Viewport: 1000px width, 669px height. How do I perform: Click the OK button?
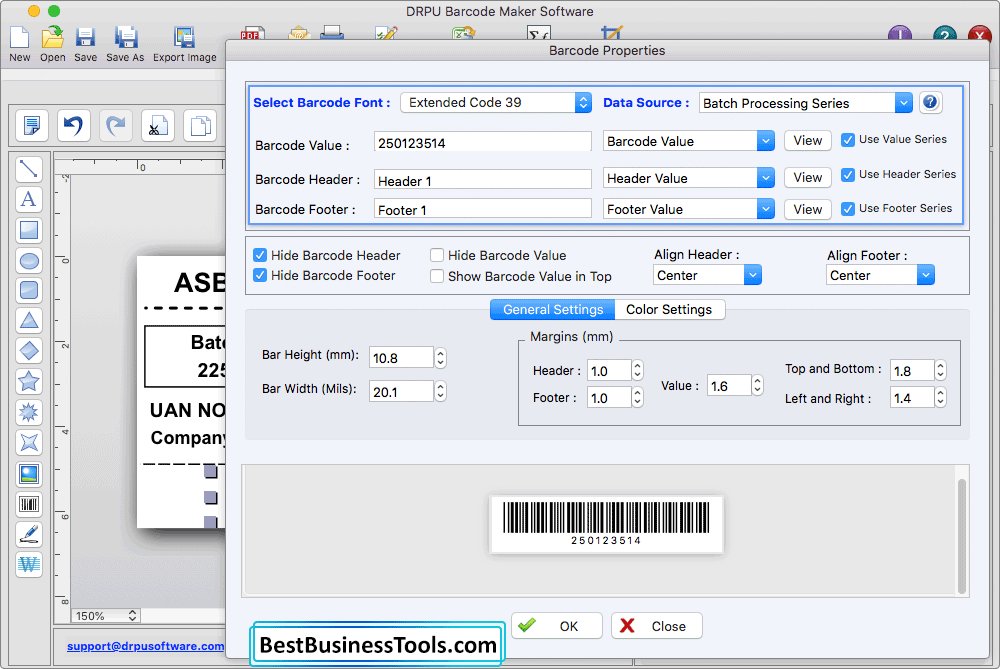[x=557, y=626]
